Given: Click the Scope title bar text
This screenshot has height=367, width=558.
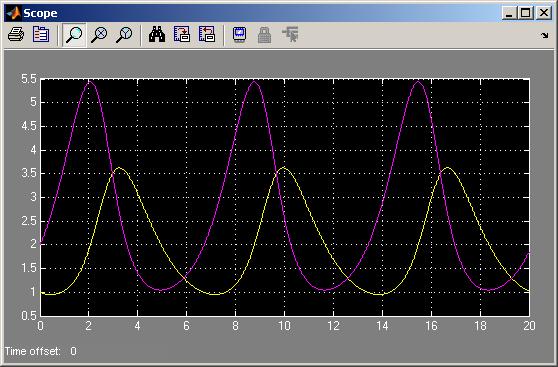Looking at the screenshot, I should click(x=40, y=14).
